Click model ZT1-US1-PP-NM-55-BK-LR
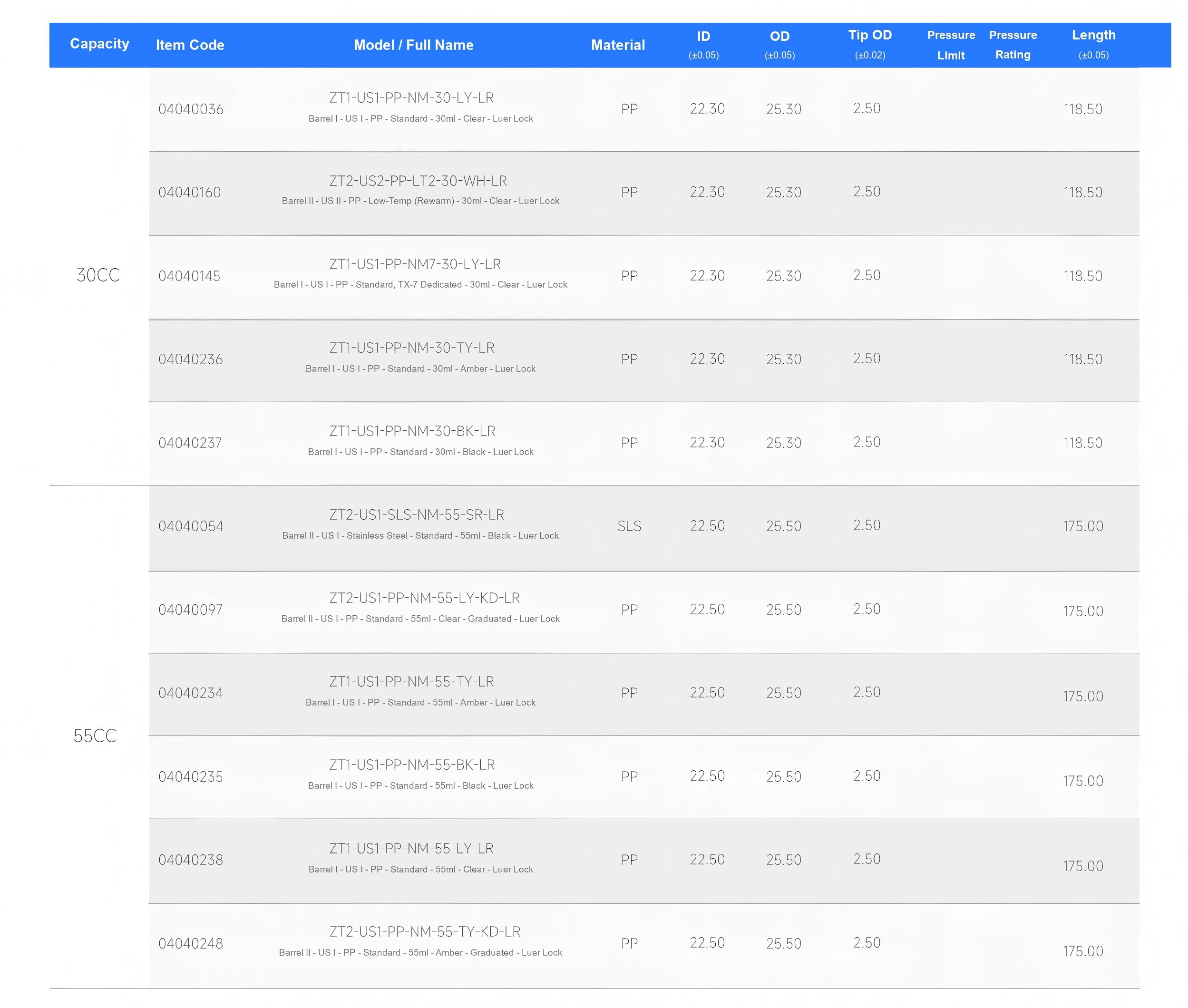Viewport: 1188px width, 1008px height. pyautogui.click(x=412, y=765)
